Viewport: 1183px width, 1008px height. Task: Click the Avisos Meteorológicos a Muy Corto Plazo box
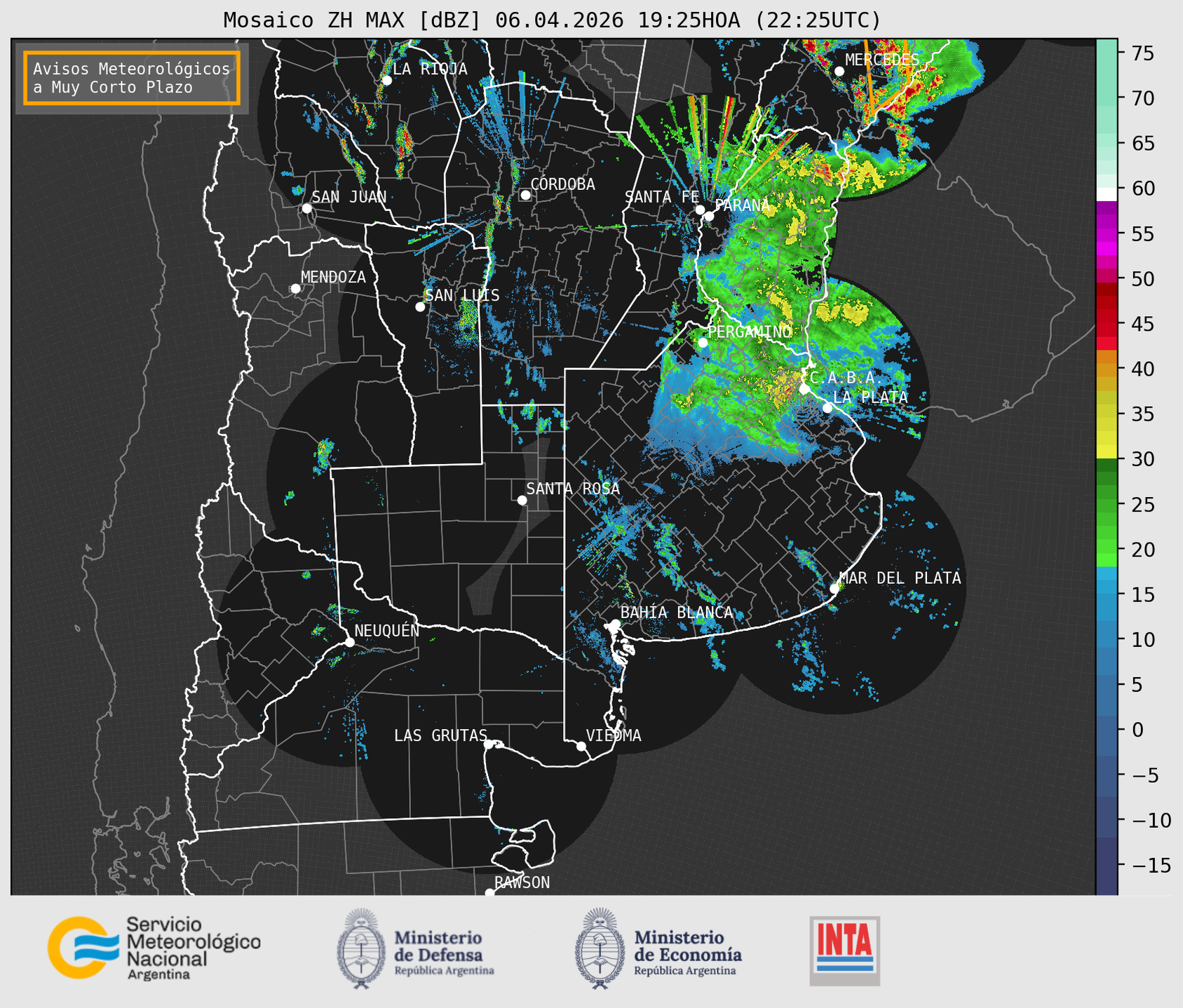point(132,78)
